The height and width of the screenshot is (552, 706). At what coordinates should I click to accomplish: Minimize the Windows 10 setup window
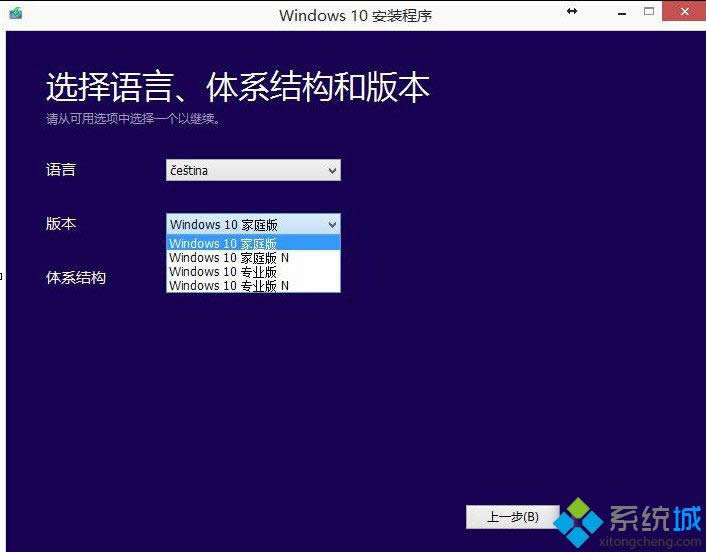[x=614, y=12]
